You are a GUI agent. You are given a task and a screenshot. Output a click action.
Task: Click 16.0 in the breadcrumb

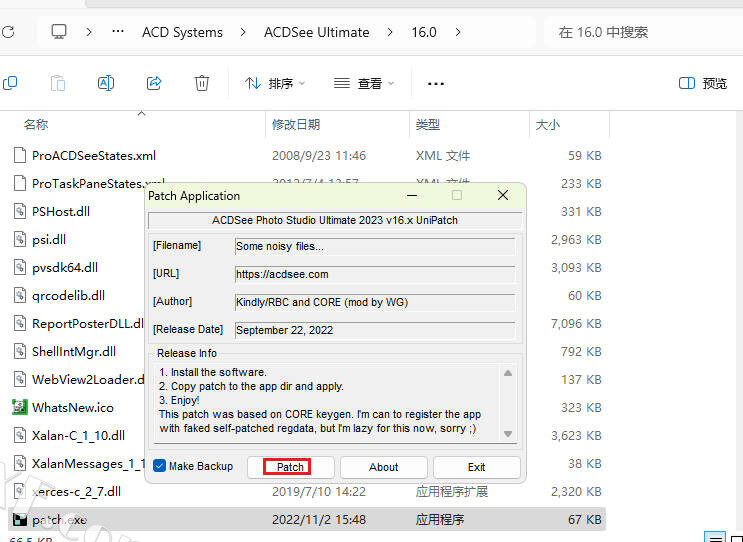pos(424,32)
